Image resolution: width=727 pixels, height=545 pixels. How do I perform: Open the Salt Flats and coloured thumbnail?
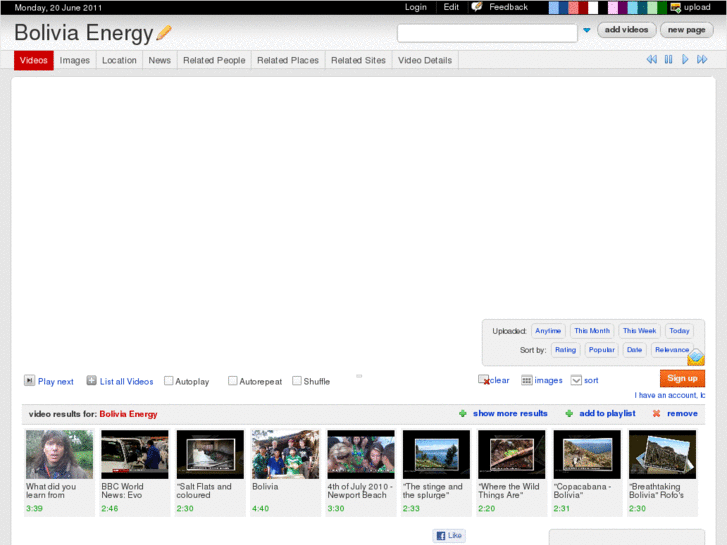point(210,454)
